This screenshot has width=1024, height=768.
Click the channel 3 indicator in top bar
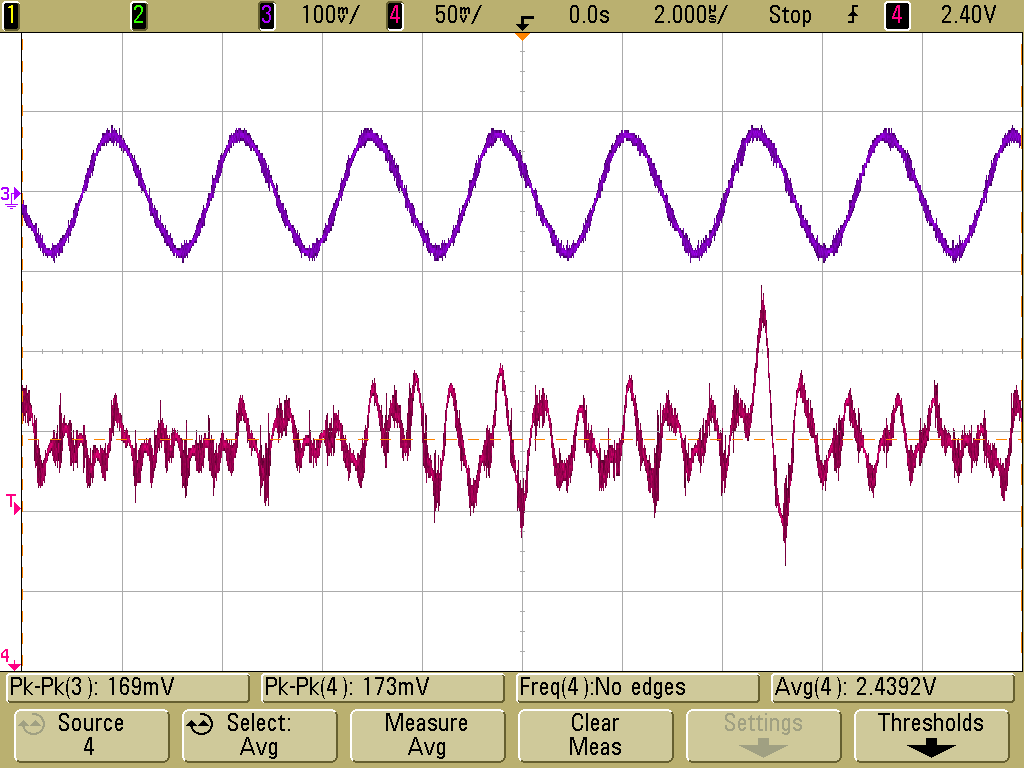click(x=266, y=15)
